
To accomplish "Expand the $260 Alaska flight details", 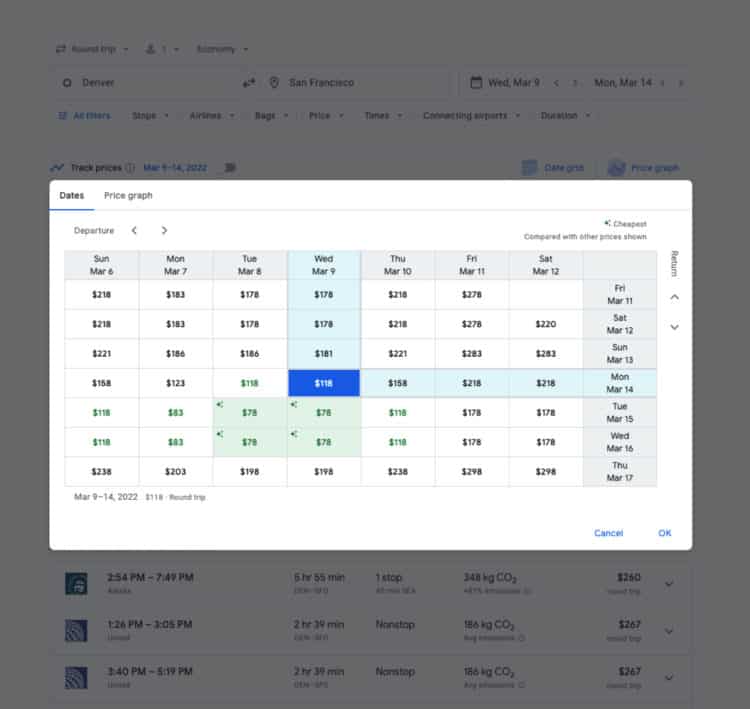I will 669,584.
